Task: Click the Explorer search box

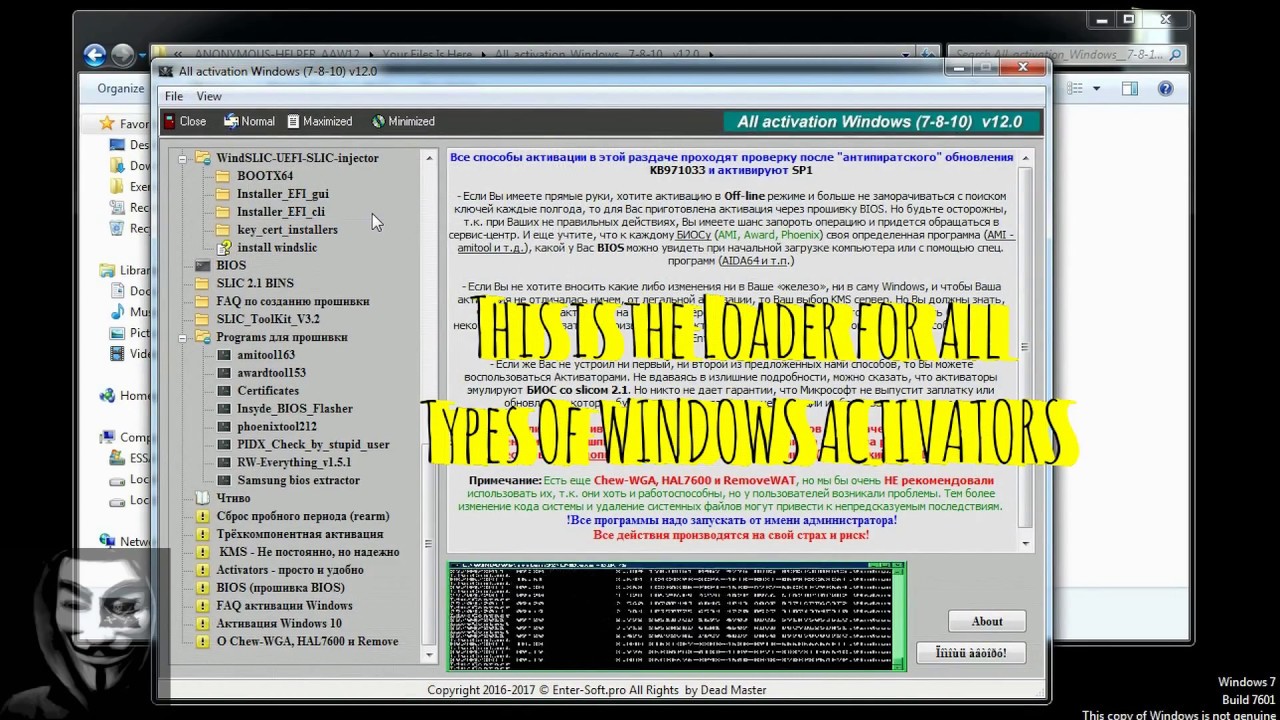Action: point(1067,55)
